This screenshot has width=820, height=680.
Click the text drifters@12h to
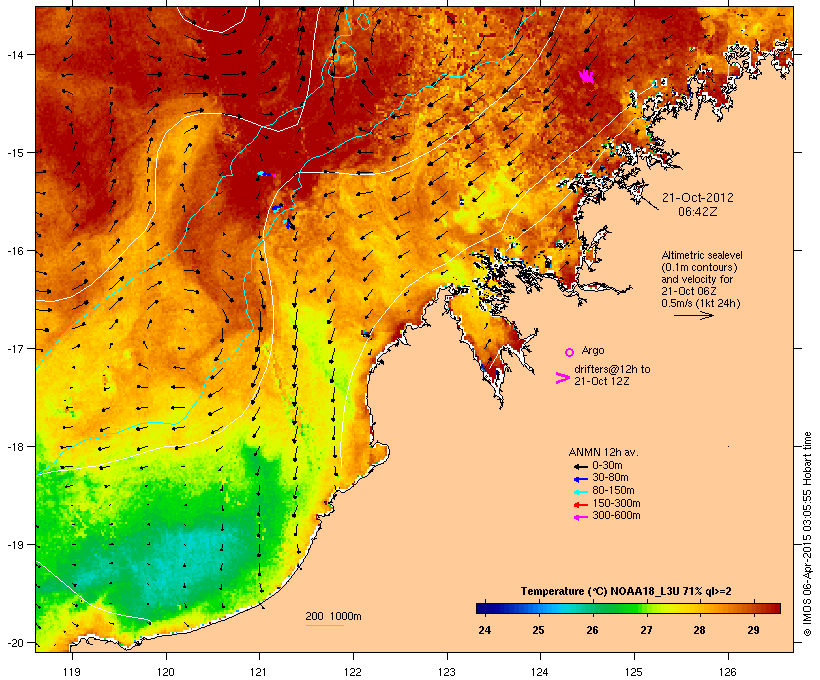point(612,369)
